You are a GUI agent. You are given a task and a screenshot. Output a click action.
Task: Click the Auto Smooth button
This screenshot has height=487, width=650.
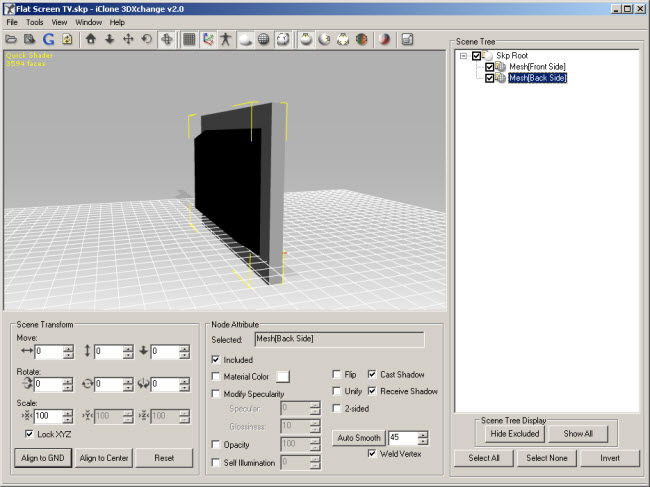(359, 438)
